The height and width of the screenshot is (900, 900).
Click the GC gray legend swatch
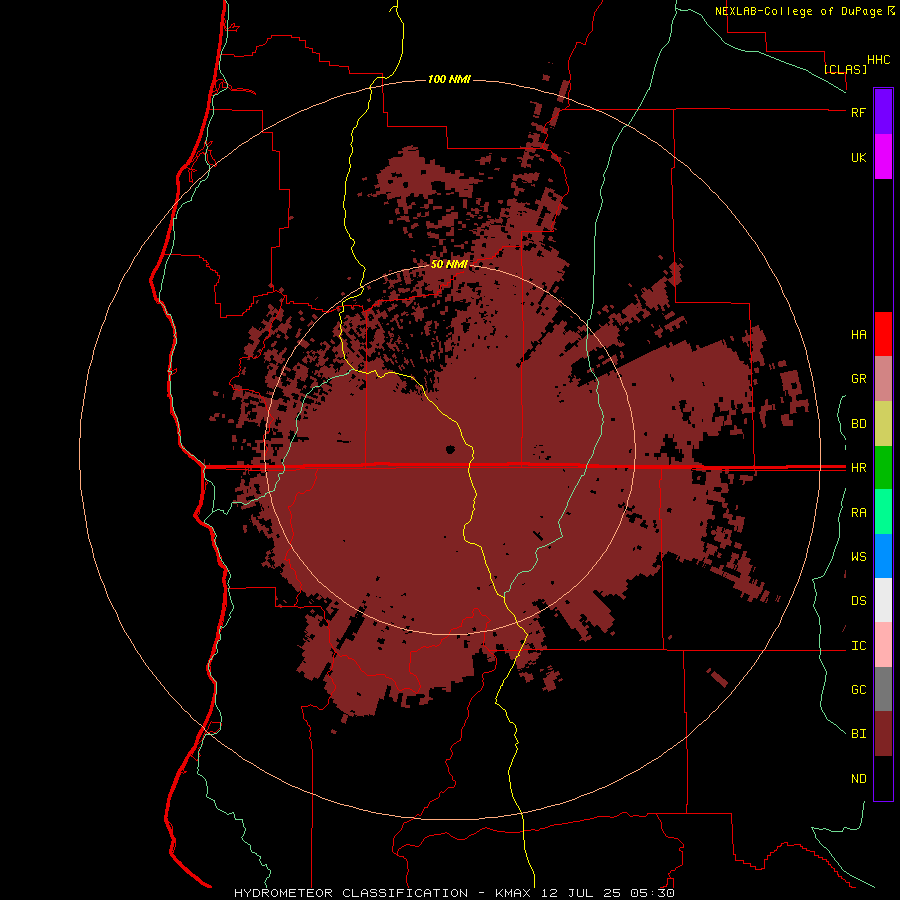coord(883,689)
